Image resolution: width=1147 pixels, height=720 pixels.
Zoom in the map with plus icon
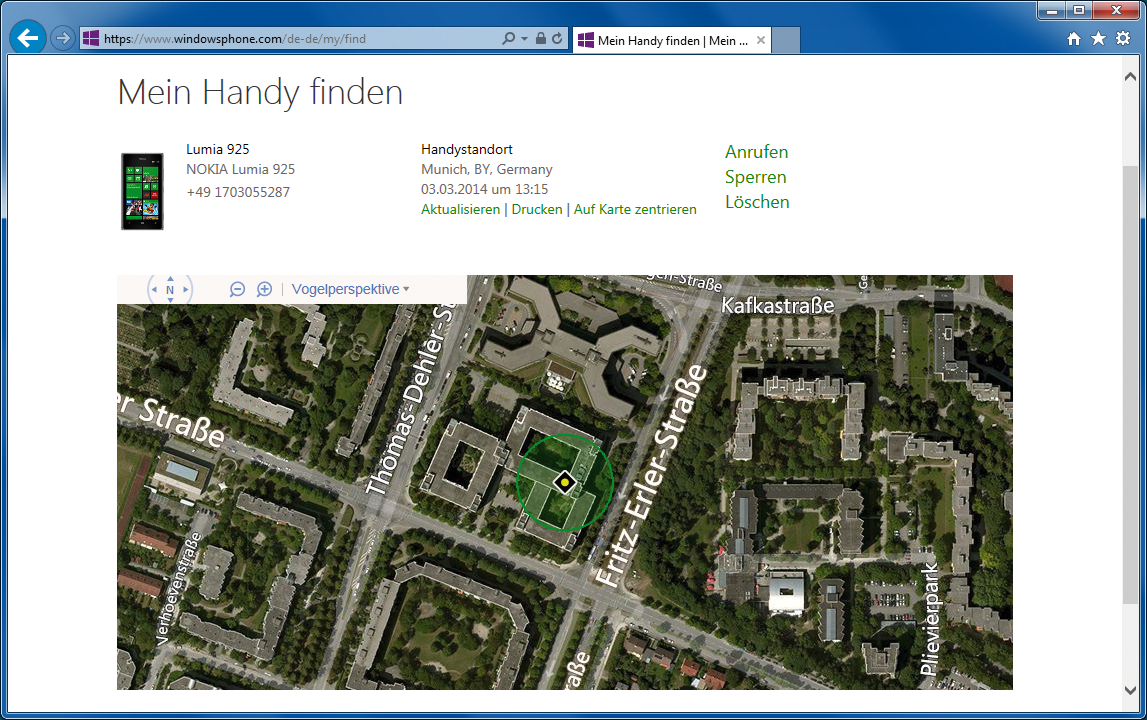pyautogui.click(x=264, y=290)
